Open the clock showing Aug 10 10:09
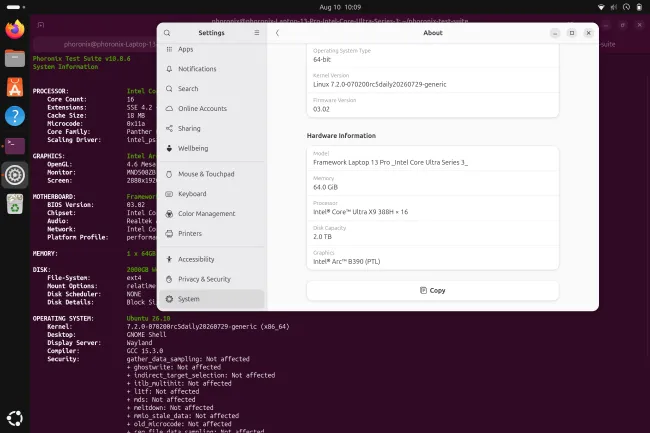Screen dimensions: 650x433 [340, 7]
